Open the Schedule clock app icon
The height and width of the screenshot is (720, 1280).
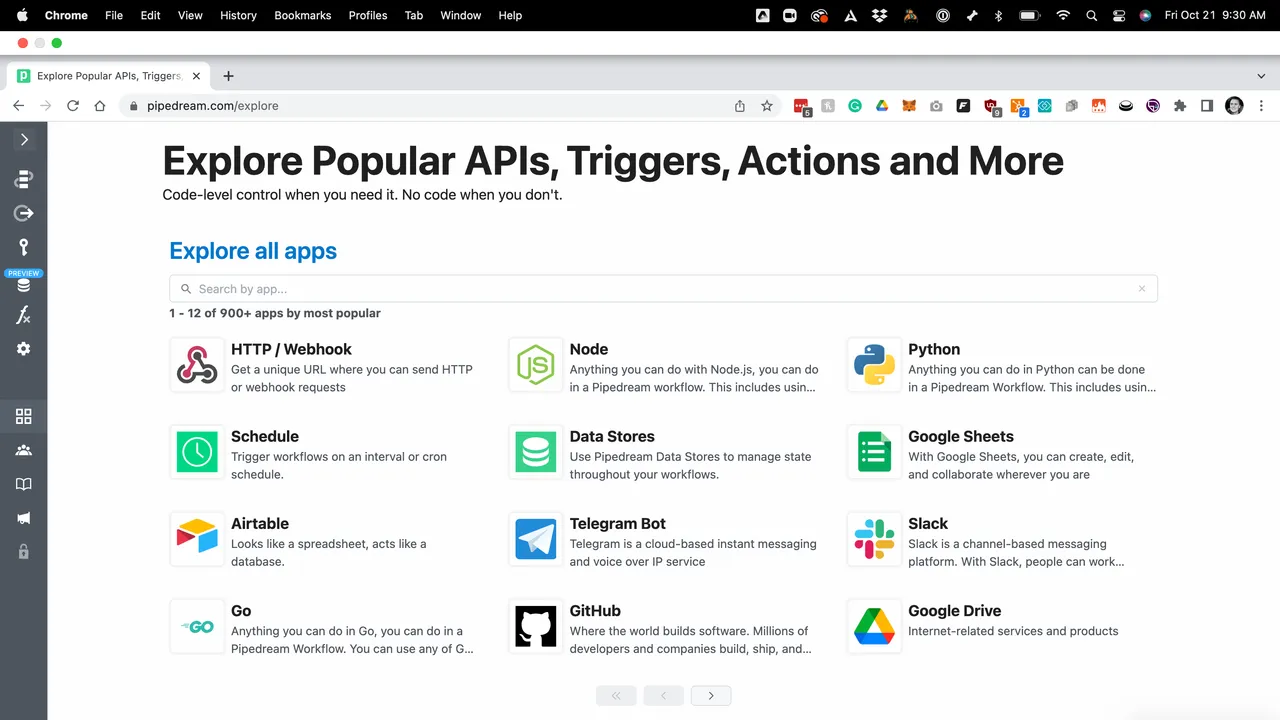point(197,452)
